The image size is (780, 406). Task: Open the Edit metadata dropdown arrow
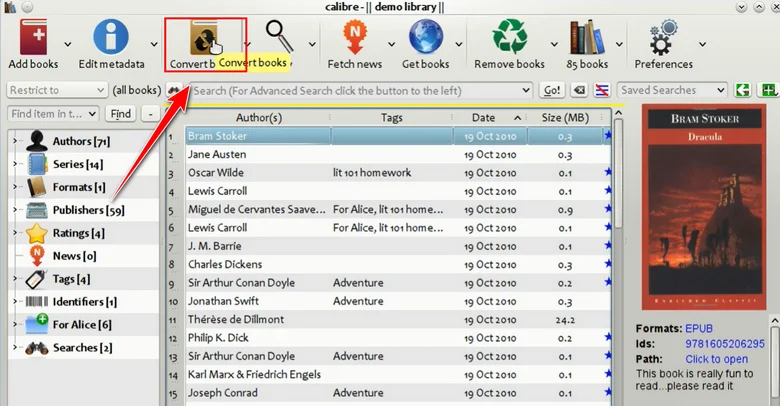click(154, 44)
